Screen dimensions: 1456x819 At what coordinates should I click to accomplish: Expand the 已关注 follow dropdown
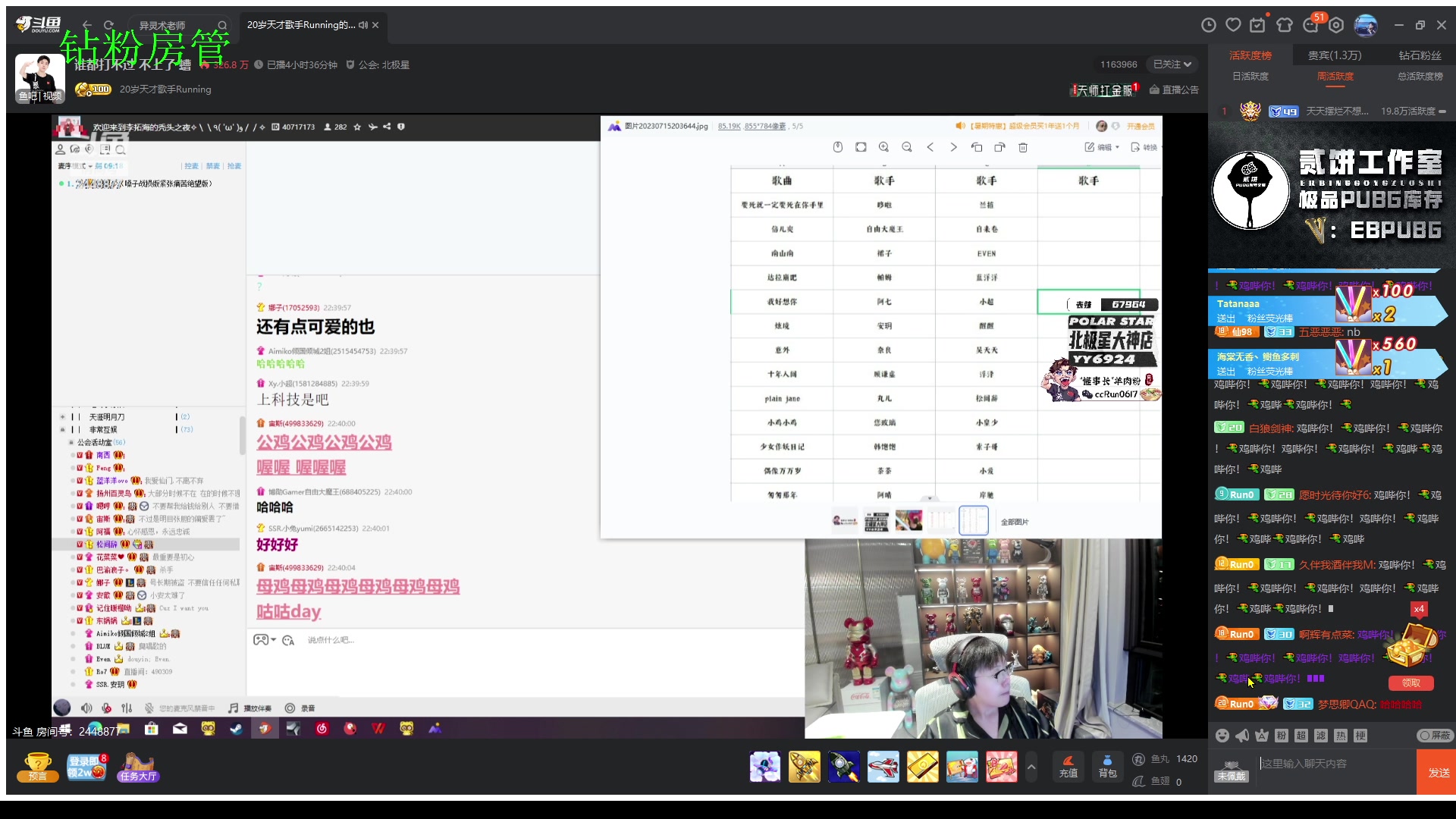(1172, 64)
